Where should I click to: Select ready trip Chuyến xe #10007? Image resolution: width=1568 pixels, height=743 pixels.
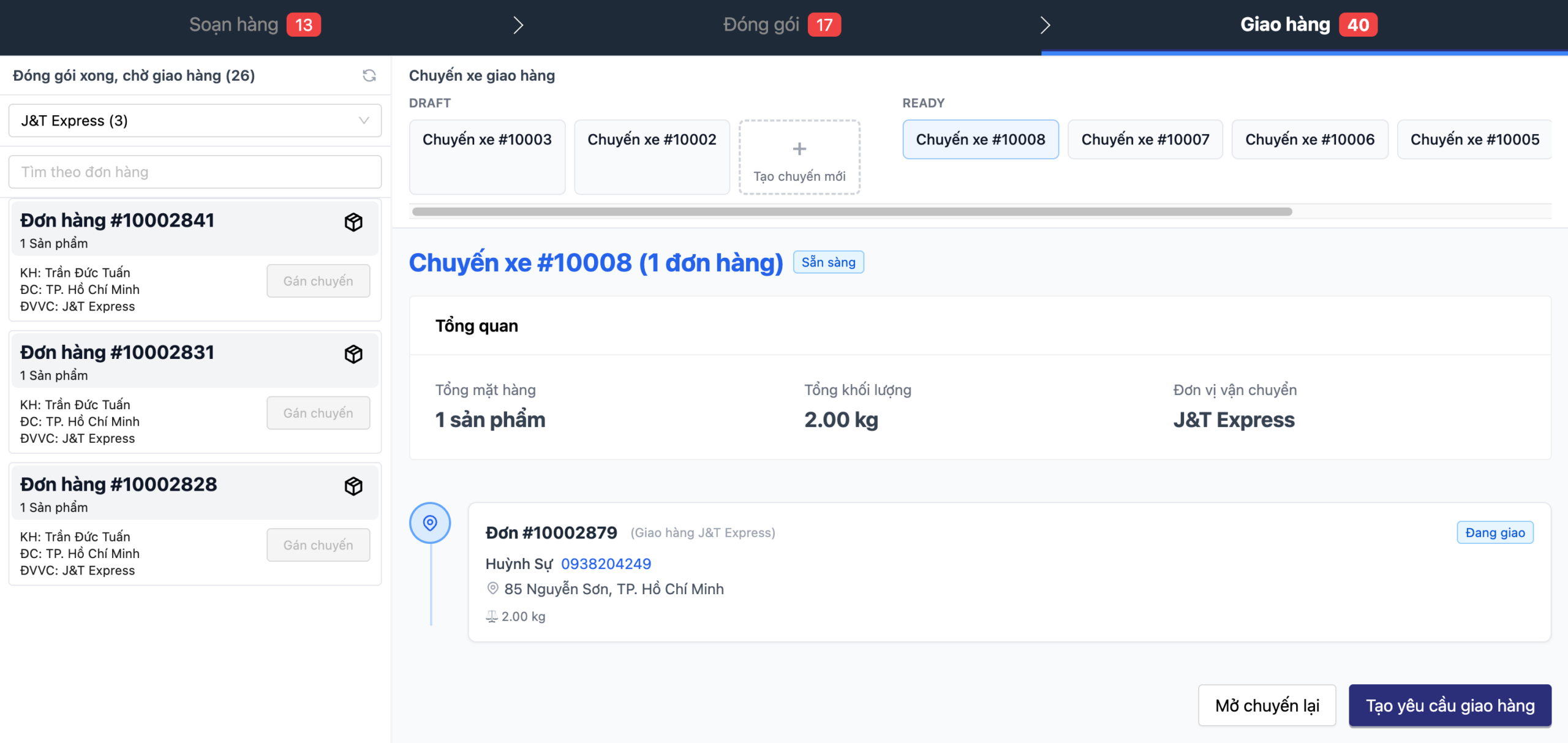pos(1145,140)
